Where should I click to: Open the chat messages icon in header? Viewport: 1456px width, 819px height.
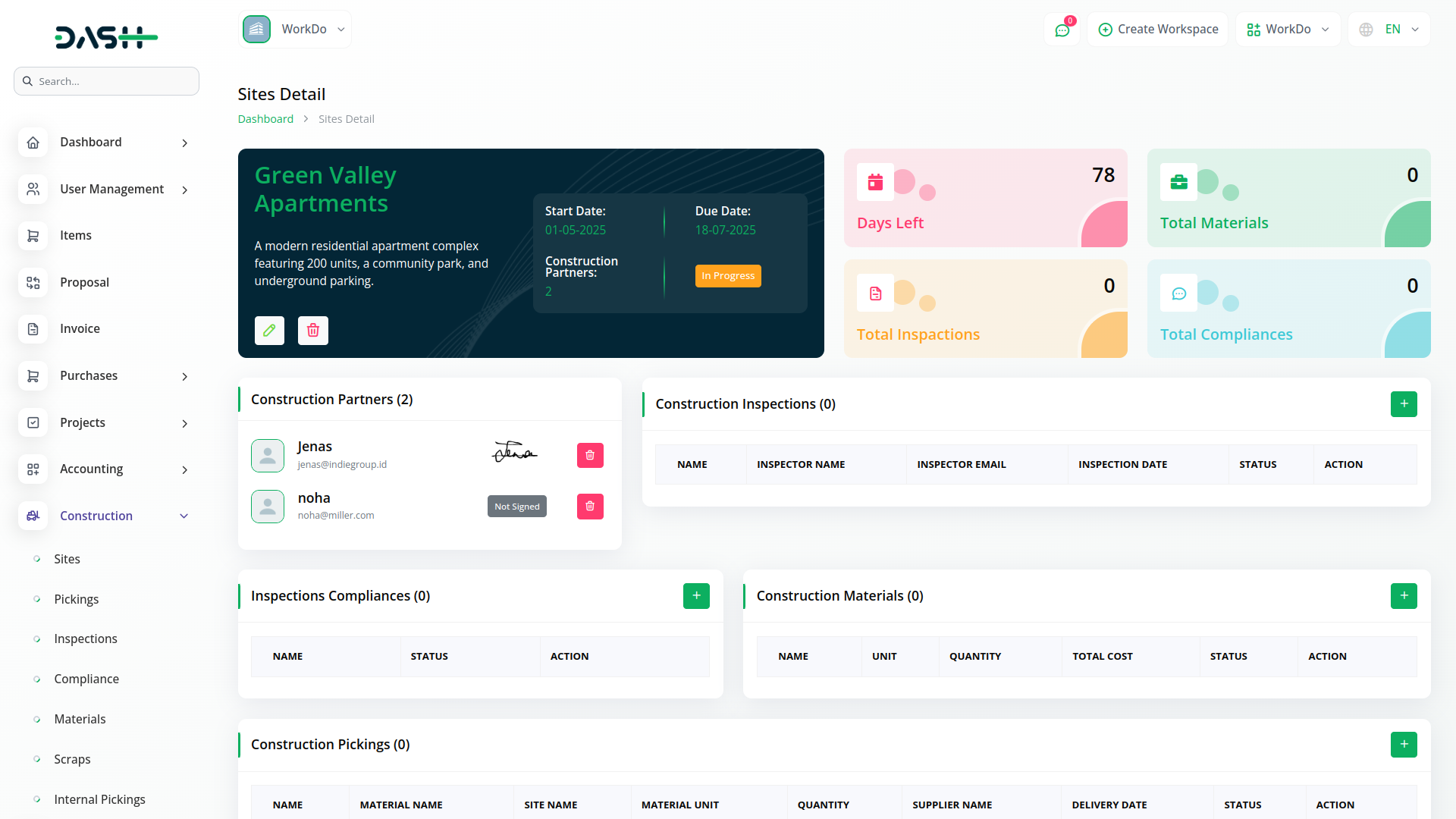click(x=1062, y=30)
